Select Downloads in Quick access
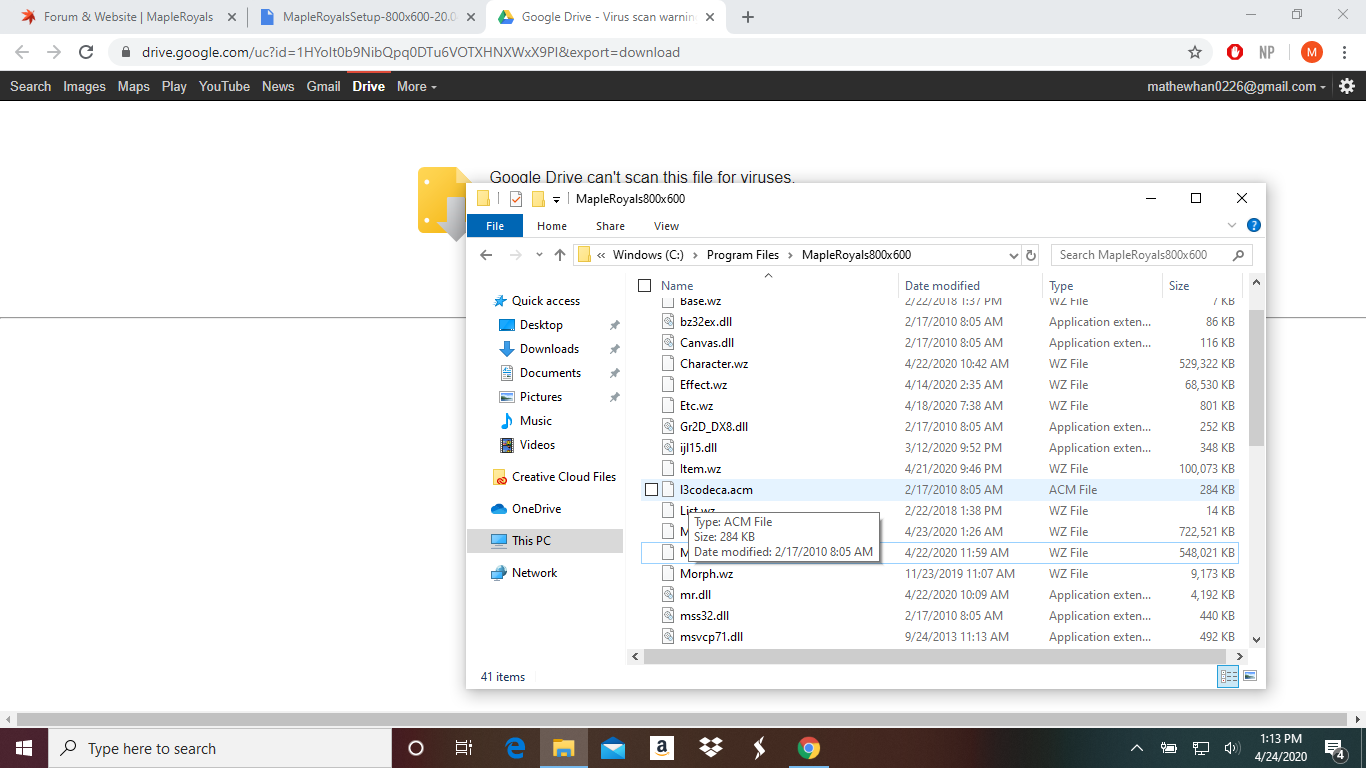Image resolution: width=1366 pixels, height=768 pixels. pyautogui.click(x=549, y=349)
